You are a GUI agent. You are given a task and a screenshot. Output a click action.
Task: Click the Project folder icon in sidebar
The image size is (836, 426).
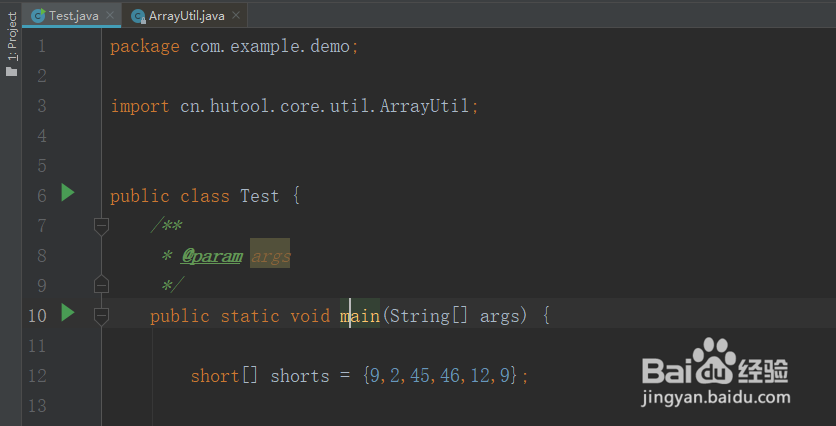(x=11, y=70)
